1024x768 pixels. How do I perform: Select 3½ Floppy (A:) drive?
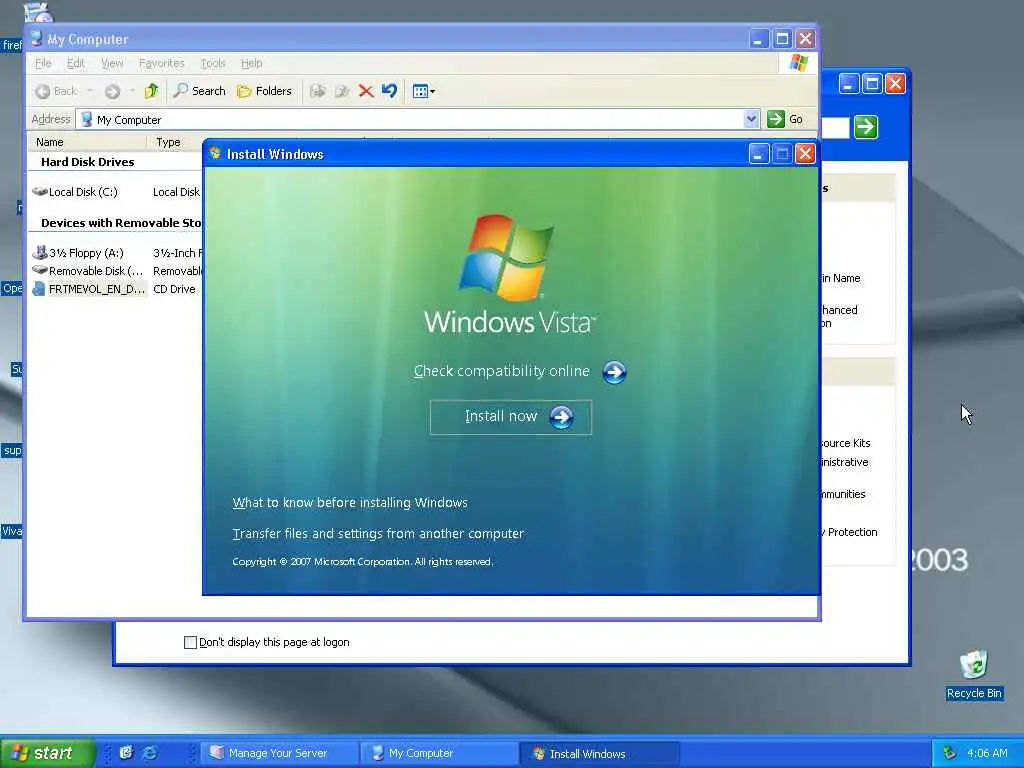78,253
